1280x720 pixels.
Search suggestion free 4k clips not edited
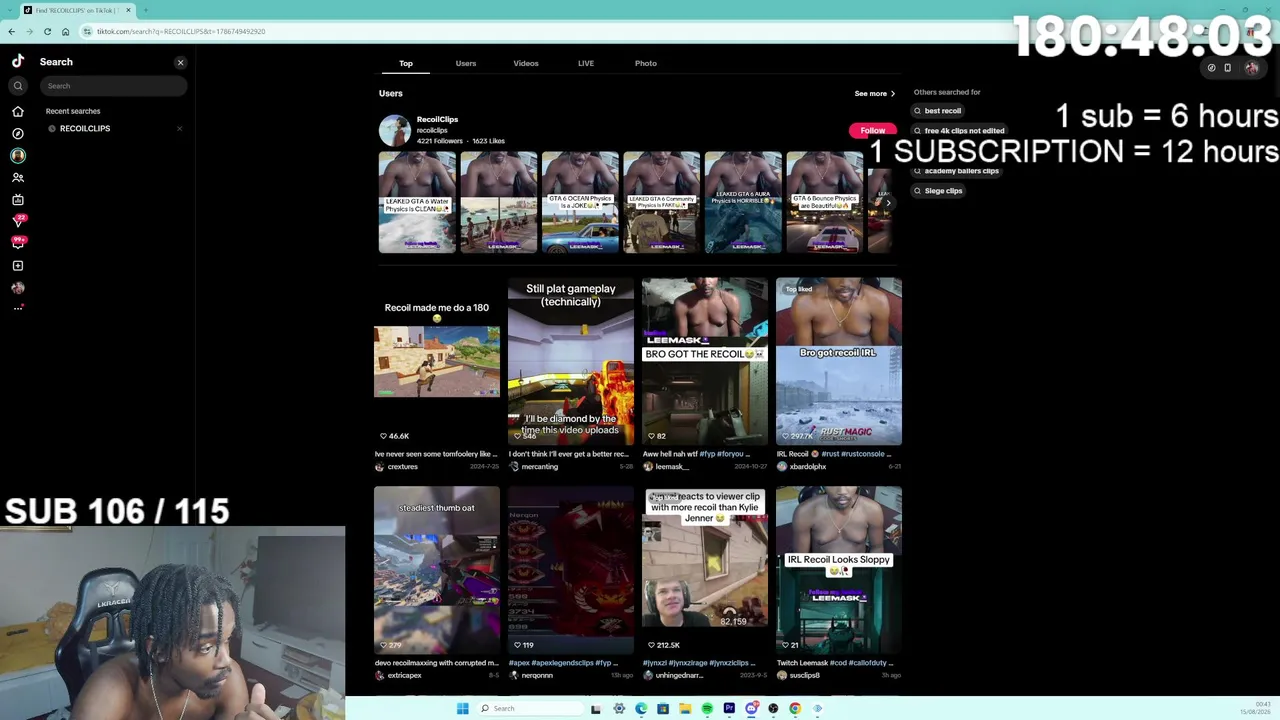pyautogui.click(x=960, y=131)
